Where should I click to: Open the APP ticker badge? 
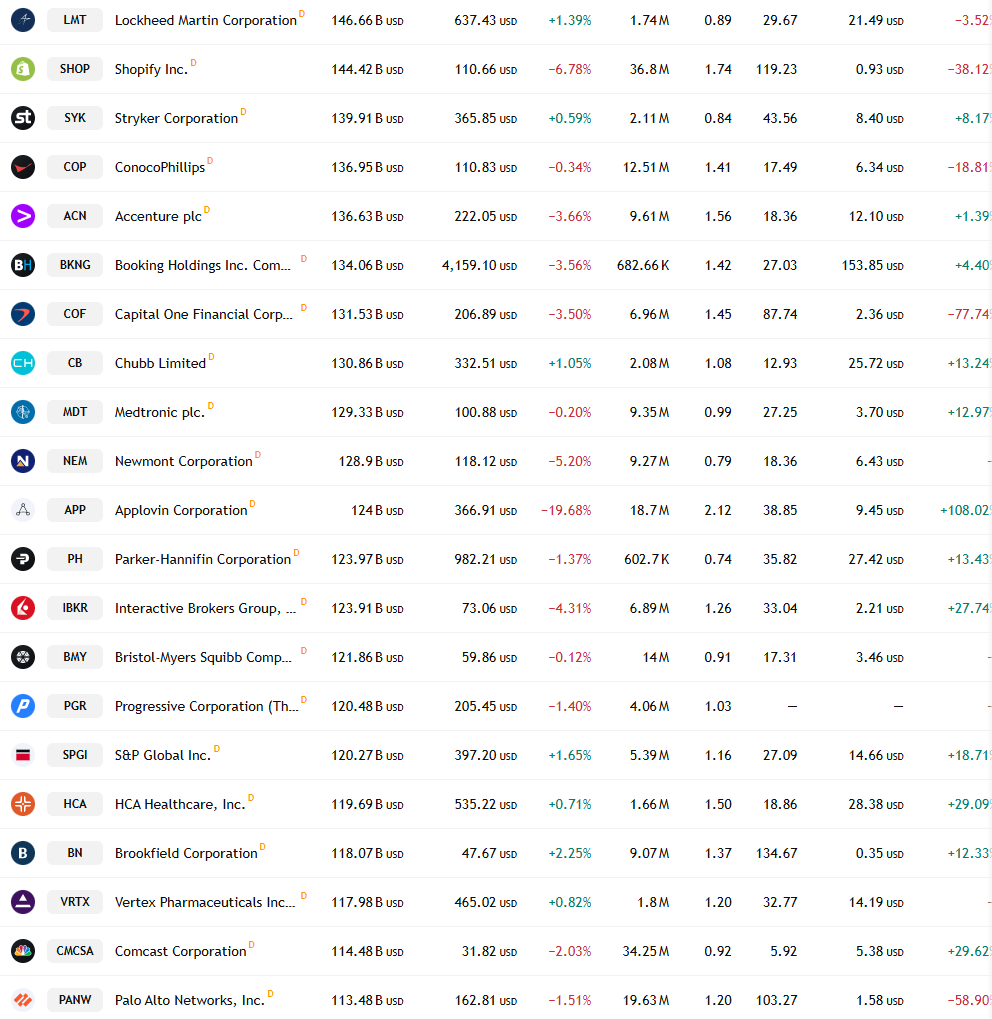(75, 510)
